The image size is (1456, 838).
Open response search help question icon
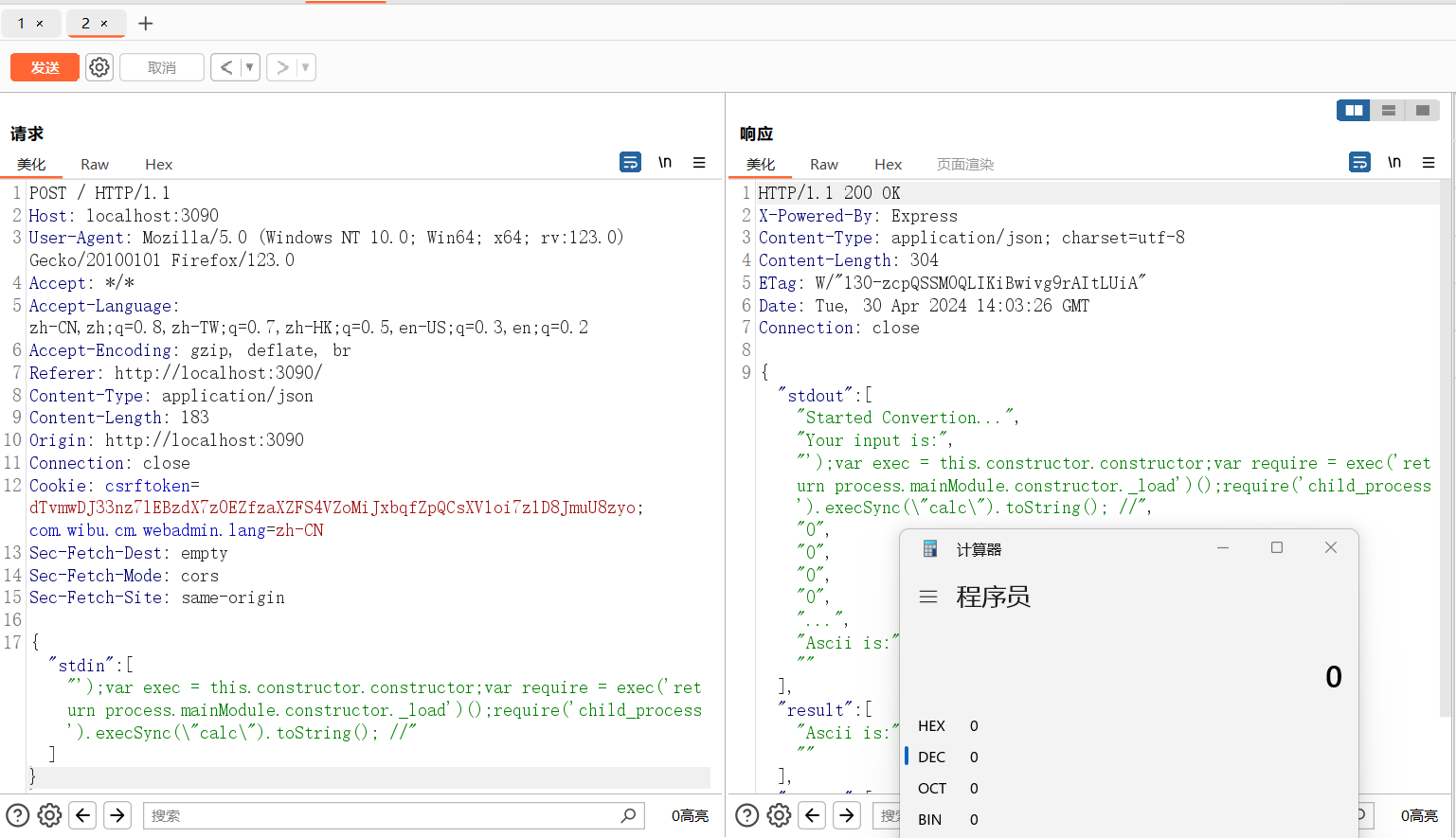coord(747,815)
